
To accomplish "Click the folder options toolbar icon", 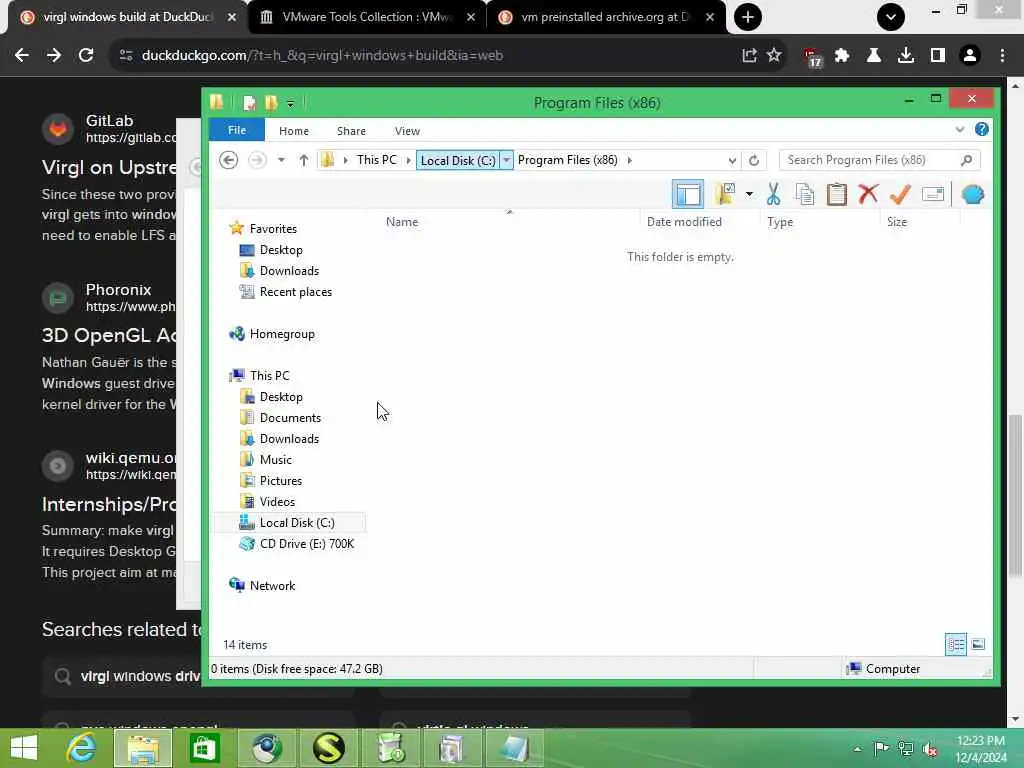I will [x=726, y=194].
